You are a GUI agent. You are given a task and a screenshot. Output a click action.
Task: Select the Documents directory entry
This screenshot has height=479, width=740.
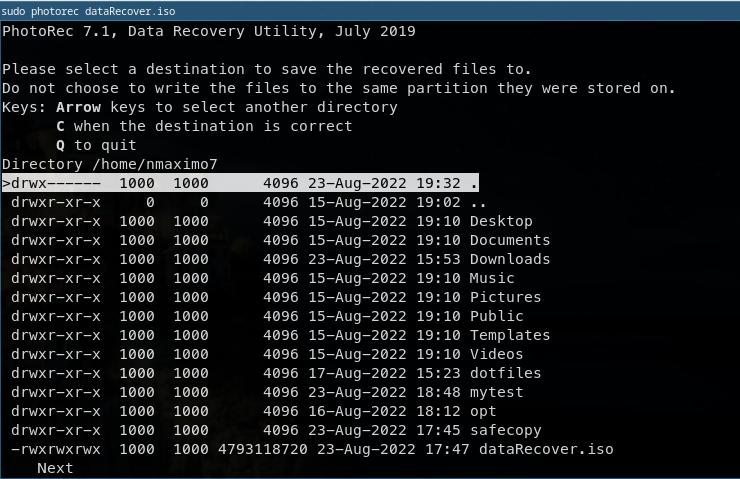(509, 240)
